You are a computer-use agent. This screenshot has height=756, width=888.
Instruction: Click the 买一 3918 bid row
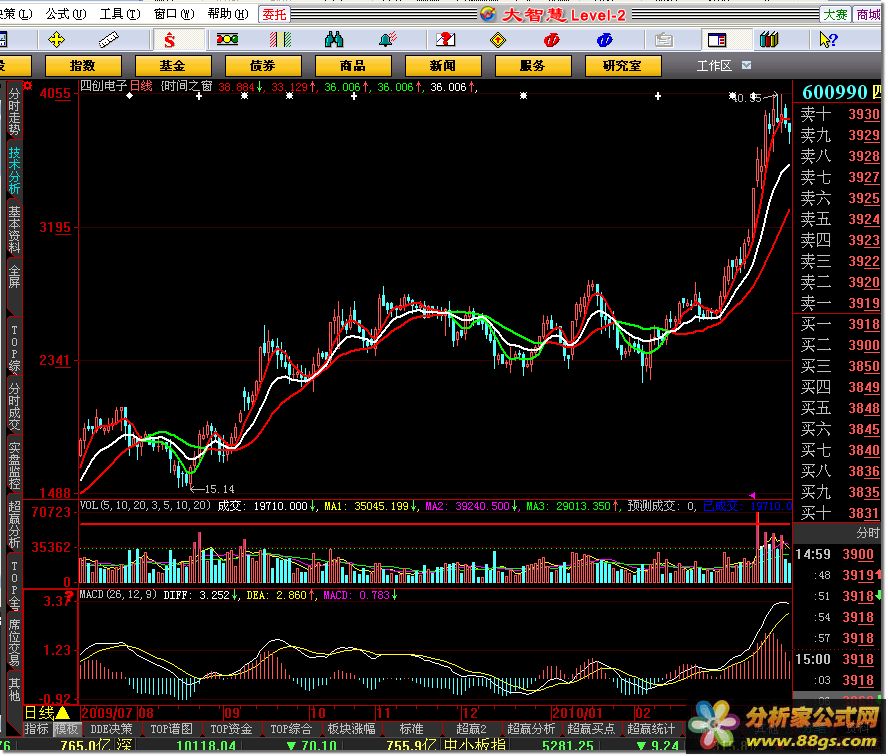pos(839,324)
